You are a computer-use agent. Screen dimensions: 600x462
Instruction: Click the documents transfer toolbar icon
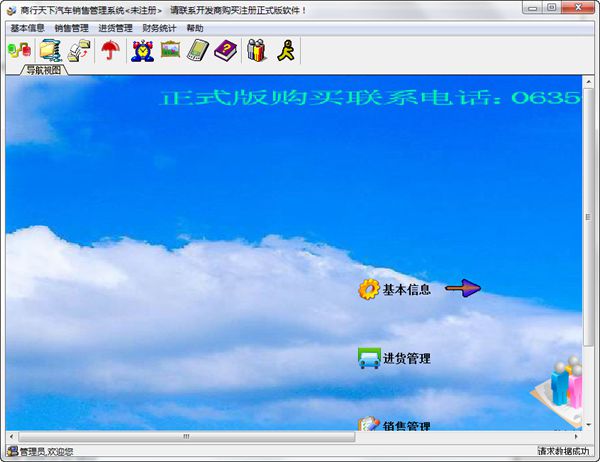[x=79, y=51]
